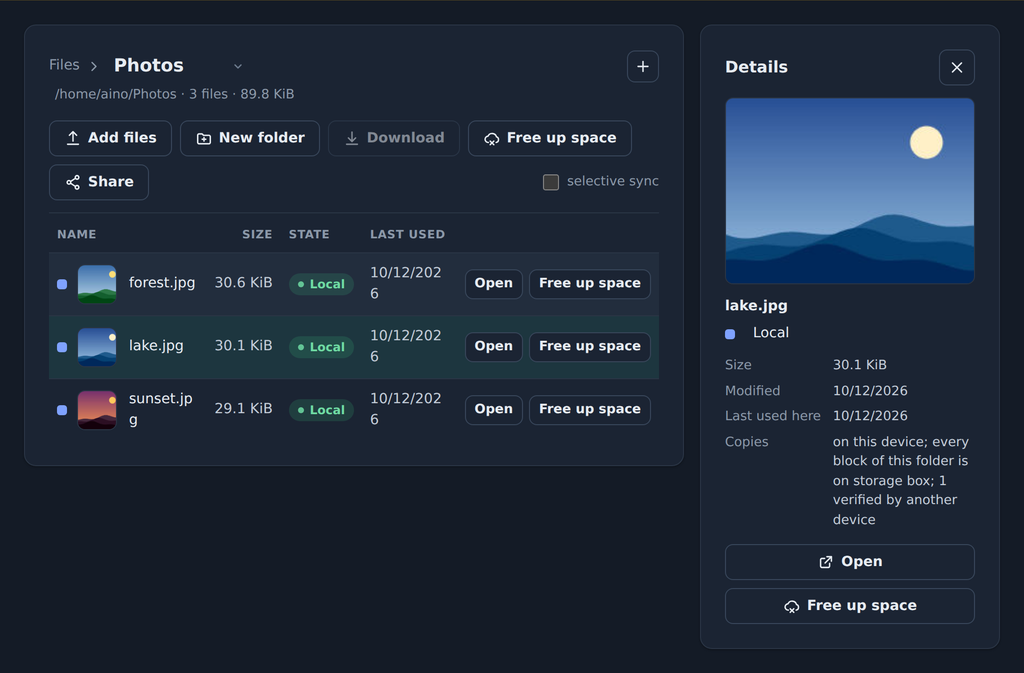Sort the table by the STATE column
1024x673 pixels.
[x=309, y=234]
